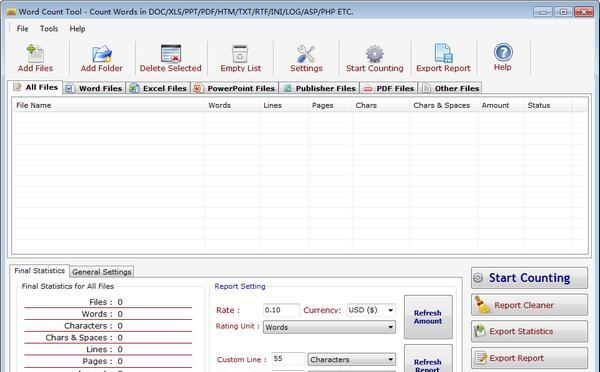This screenshot has width=600, height=372.
Task: Click the Status column header
Action: point(548,105)
